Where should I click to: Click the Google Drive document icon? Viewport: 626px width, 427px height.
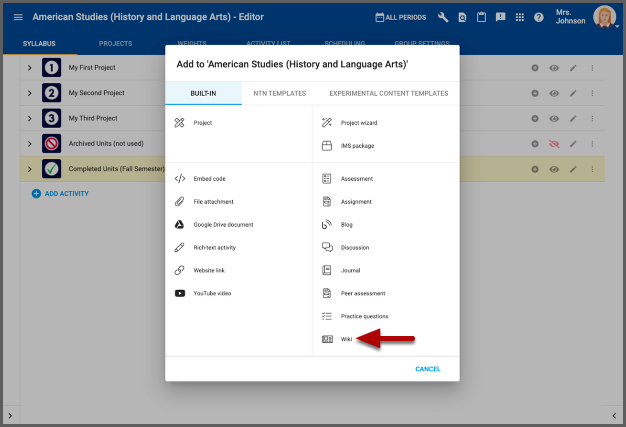[180, 224]
